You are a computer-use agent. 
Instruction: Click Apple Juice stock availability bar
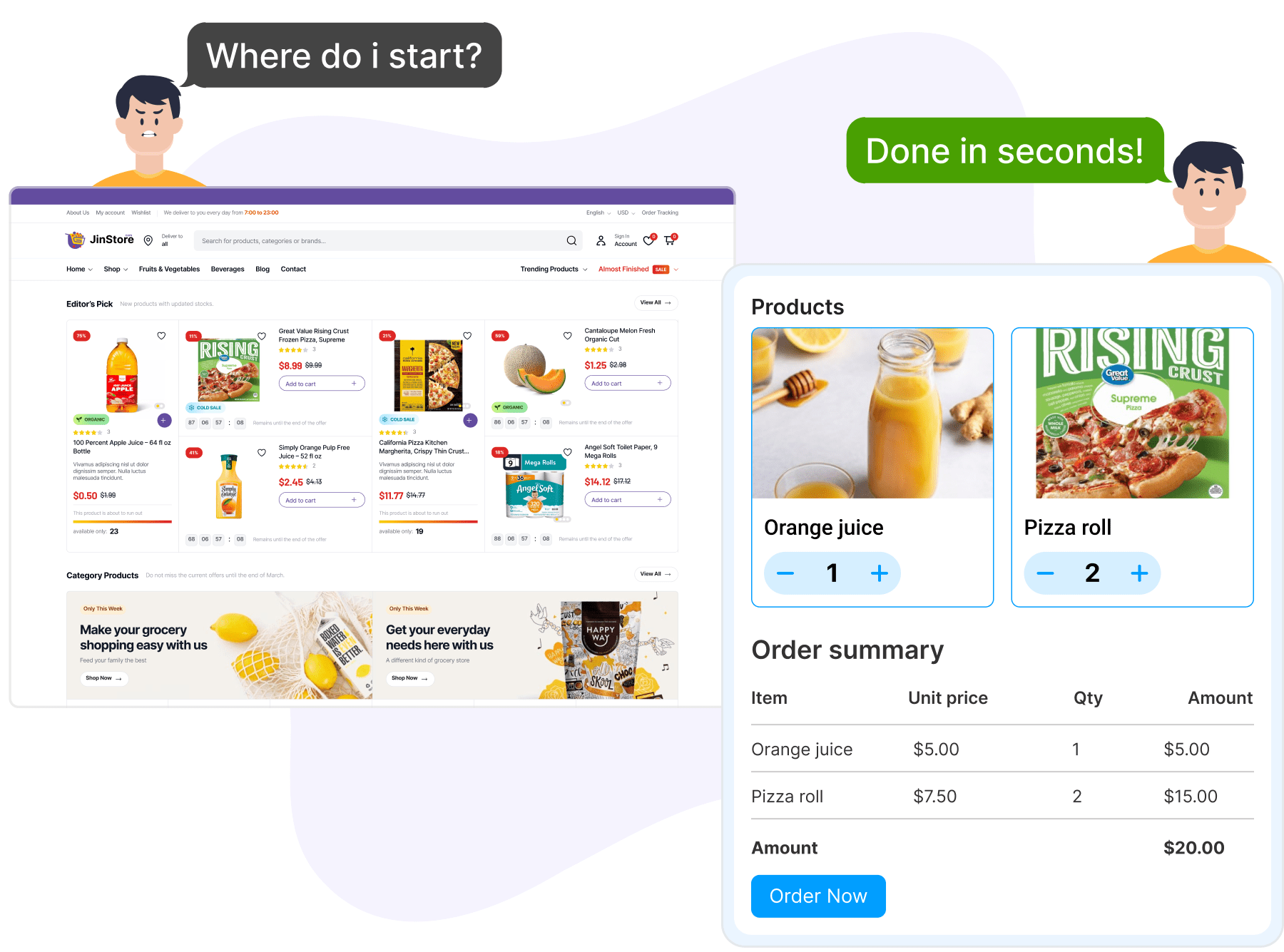(122, 522)
